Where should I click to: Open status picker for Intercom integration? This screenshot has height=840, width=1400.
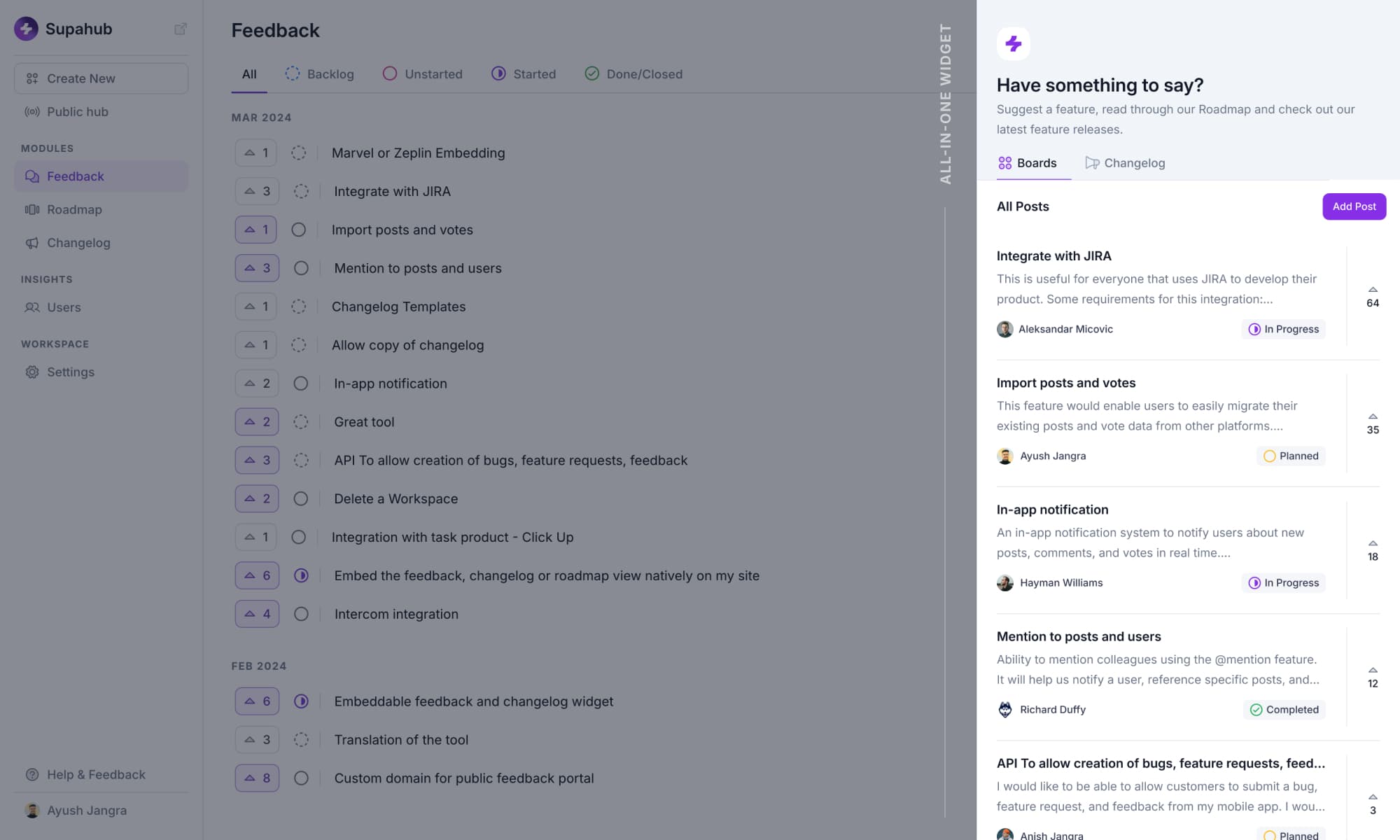pos(301,614)
